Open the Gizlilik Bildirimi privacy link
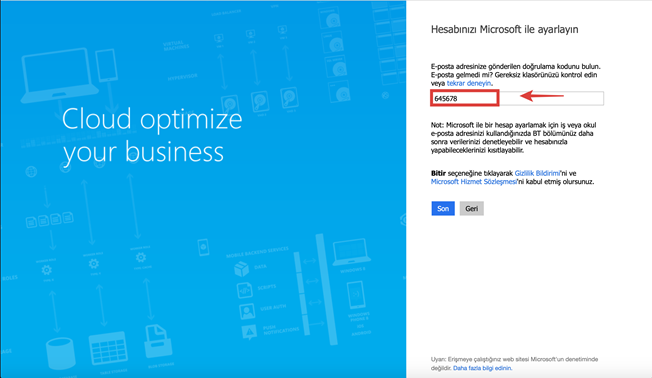Screen dimensions: 652x378 click(x=537, y=173)
